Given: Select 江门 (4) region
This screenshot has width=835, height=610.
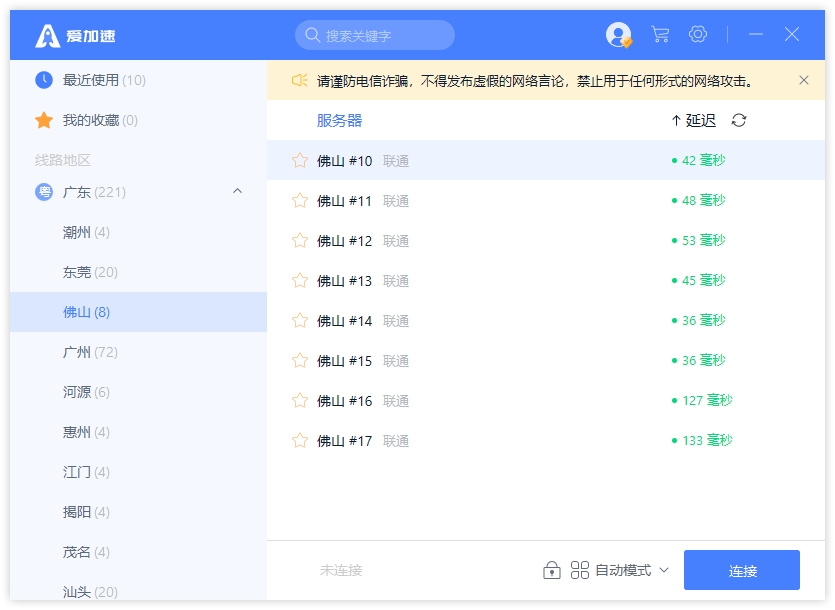Looking at the screenshot, I should click(x=138, y=472).
